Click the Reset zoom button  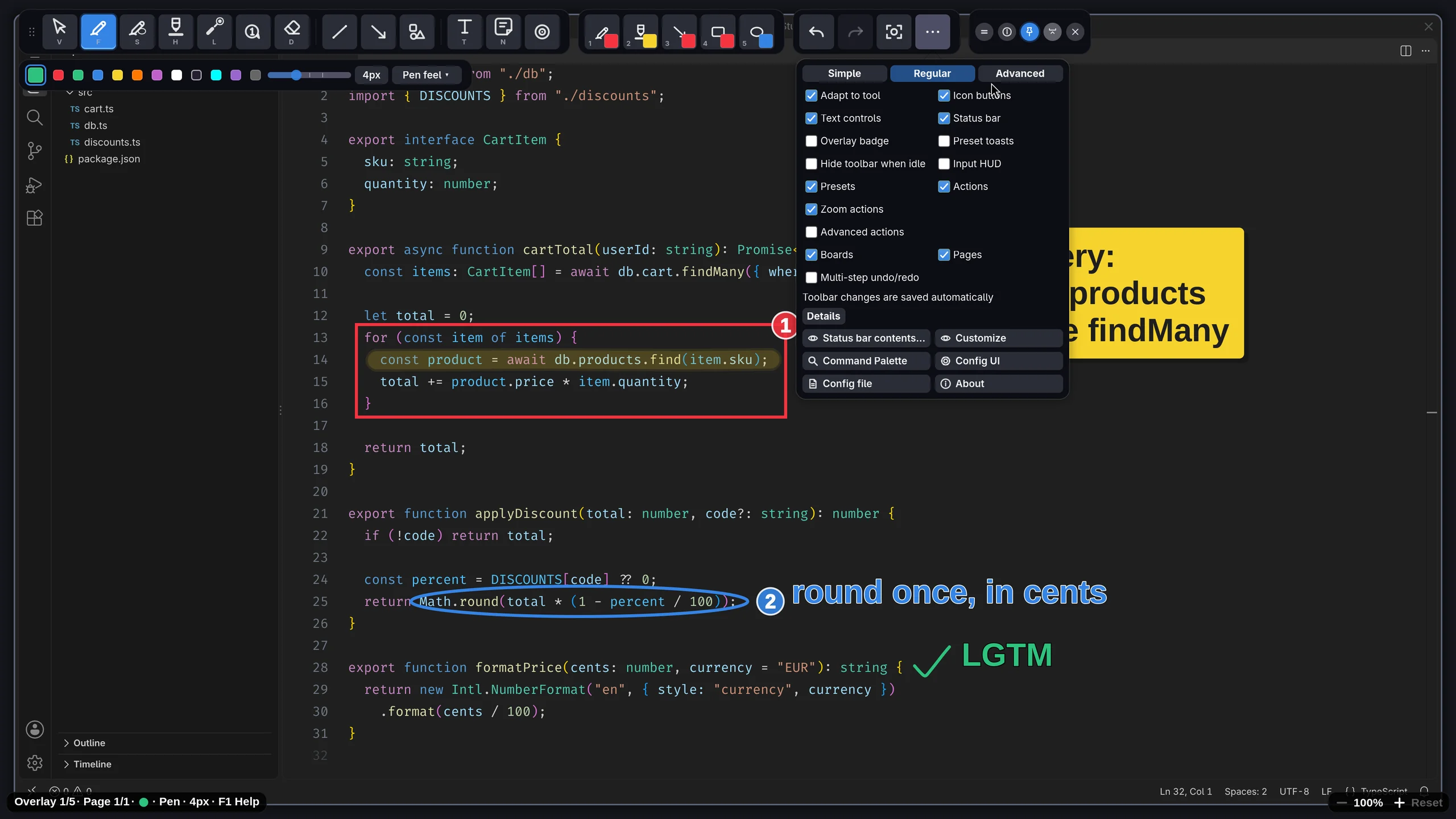pos(1426,803)
